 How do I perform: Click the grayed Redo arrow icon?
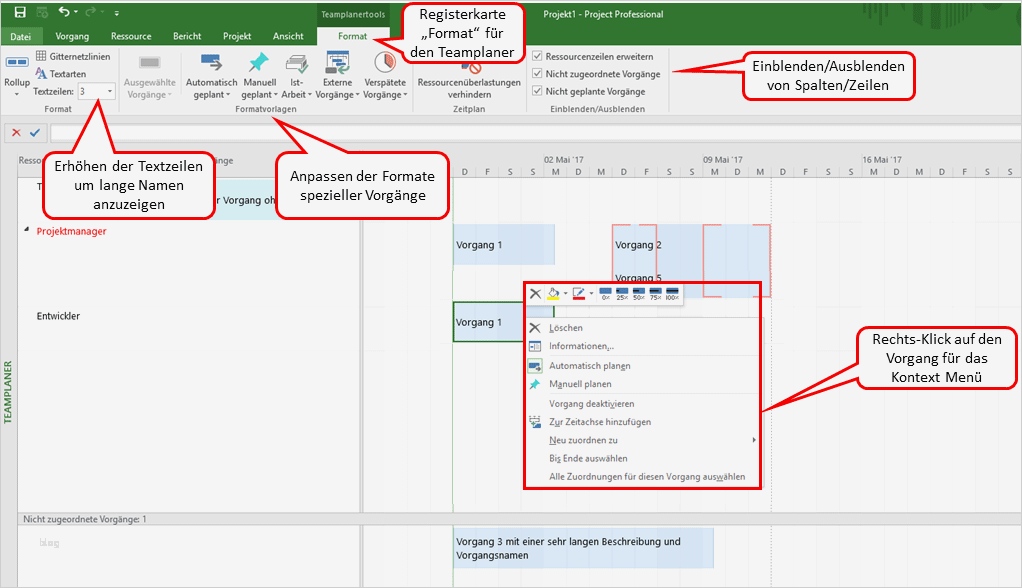point(90,12)
